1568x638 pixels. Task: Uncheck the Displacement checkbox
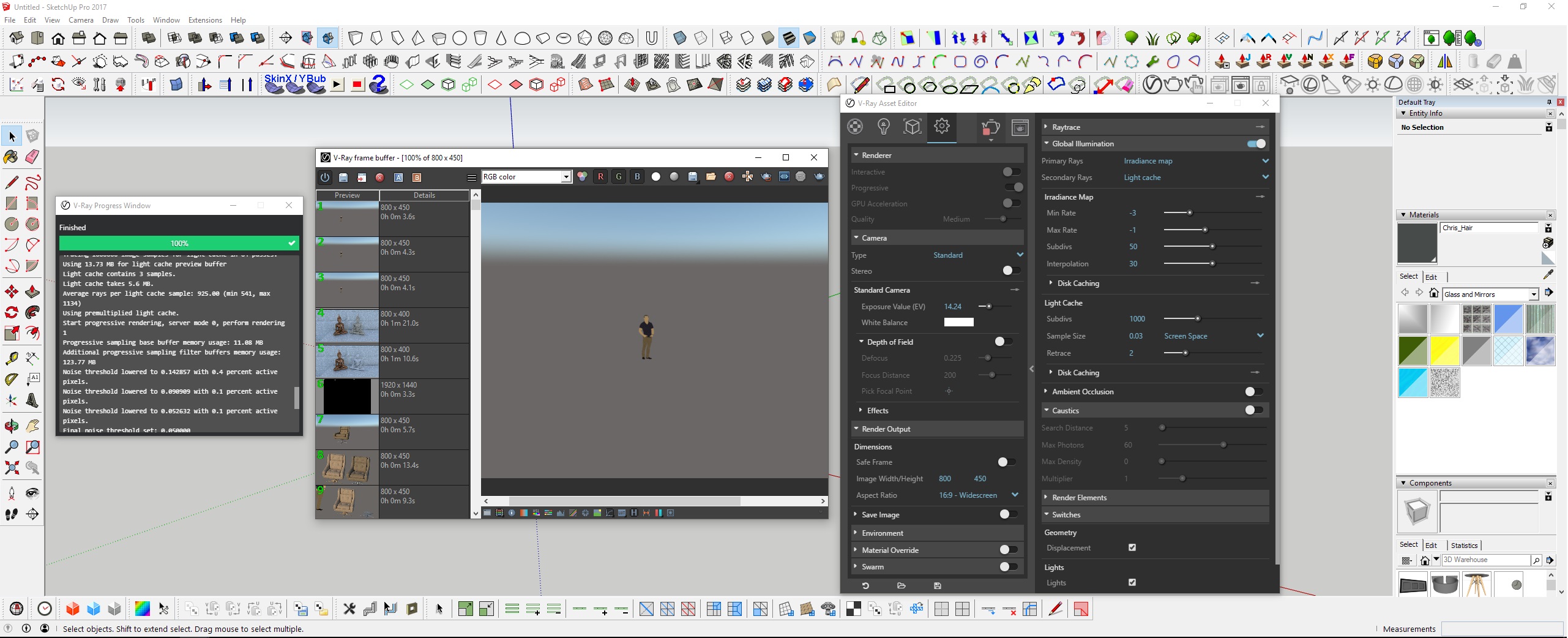pyautogui.click(x=1132, y=548)
